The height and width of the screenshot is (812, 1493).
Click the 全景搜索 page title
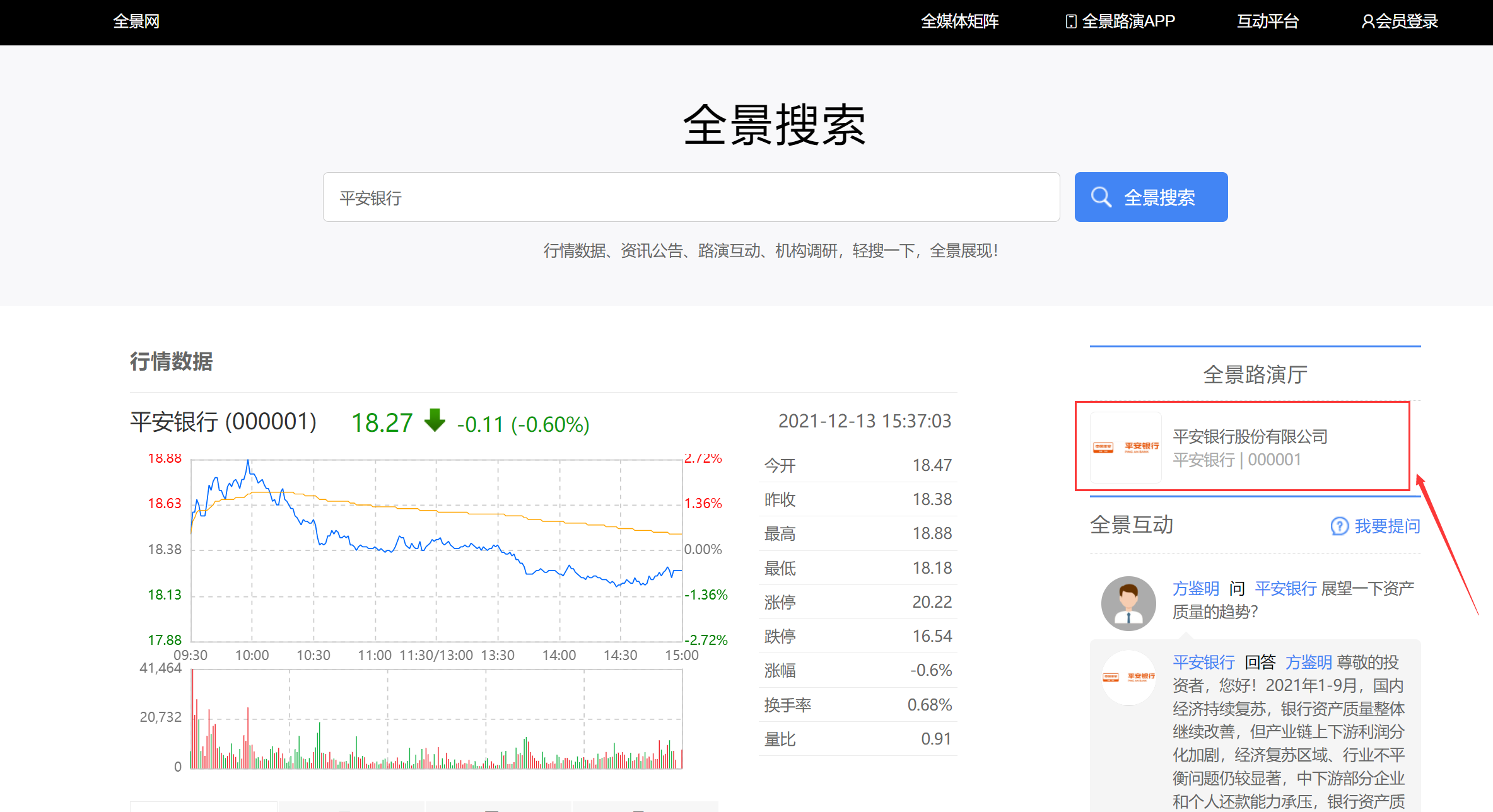click(775, 125)
